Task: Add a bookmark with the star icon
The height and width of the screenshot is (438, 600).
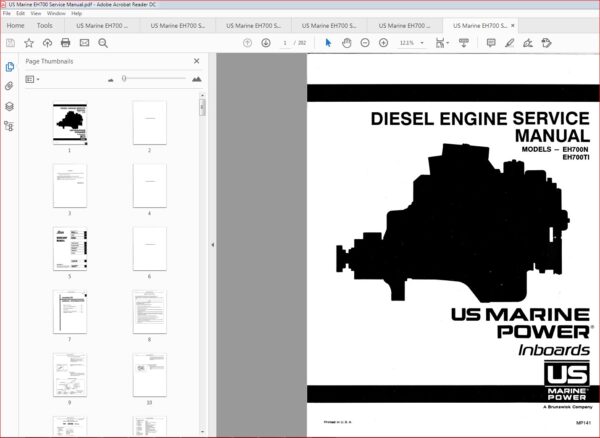Action: [29, 43]
